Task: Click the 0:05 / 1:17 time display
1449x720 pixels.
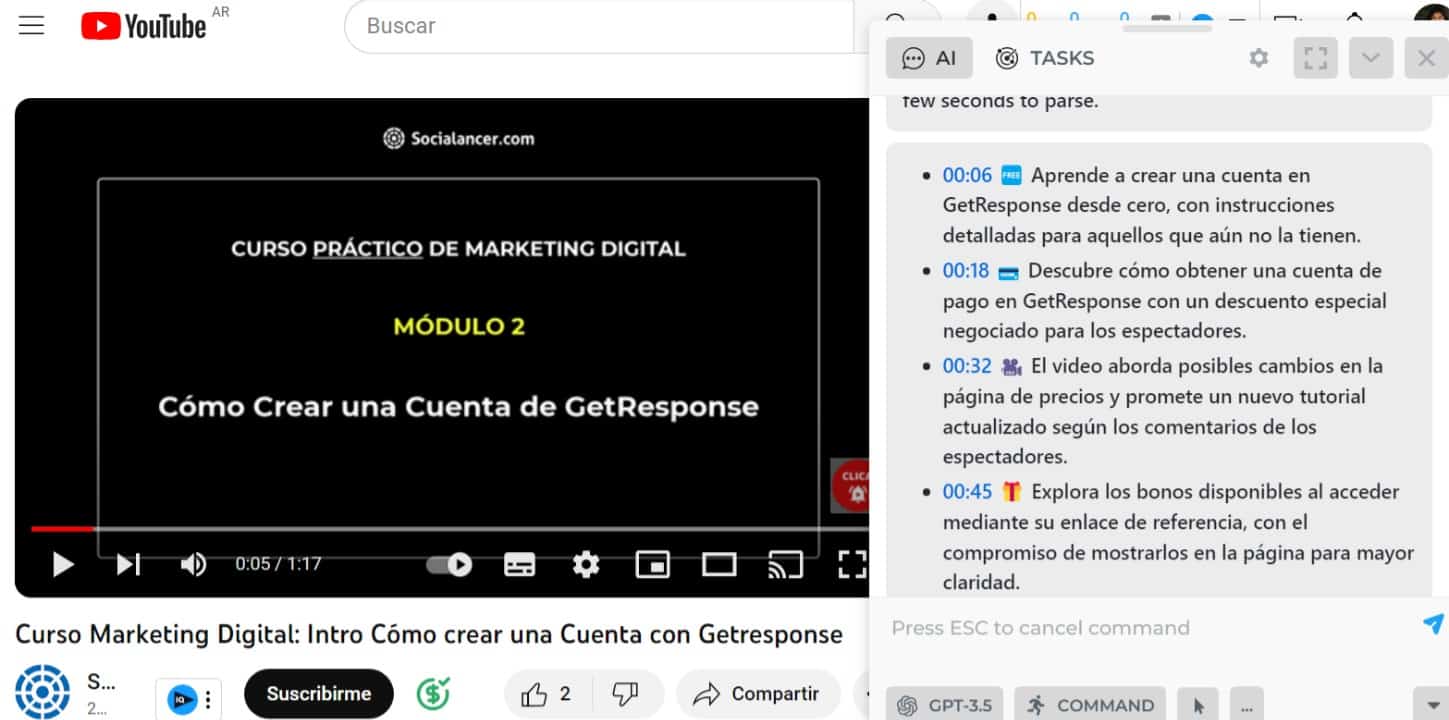Action: (278, 564)
